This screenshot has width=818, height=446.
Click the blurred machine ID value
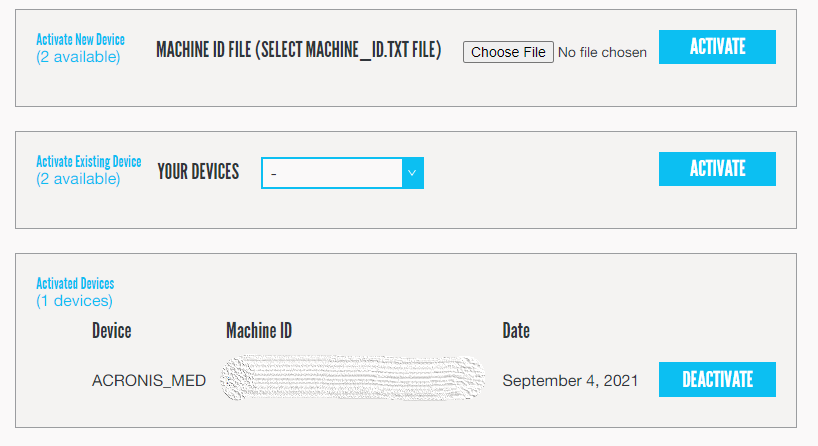tap(352, 380)
